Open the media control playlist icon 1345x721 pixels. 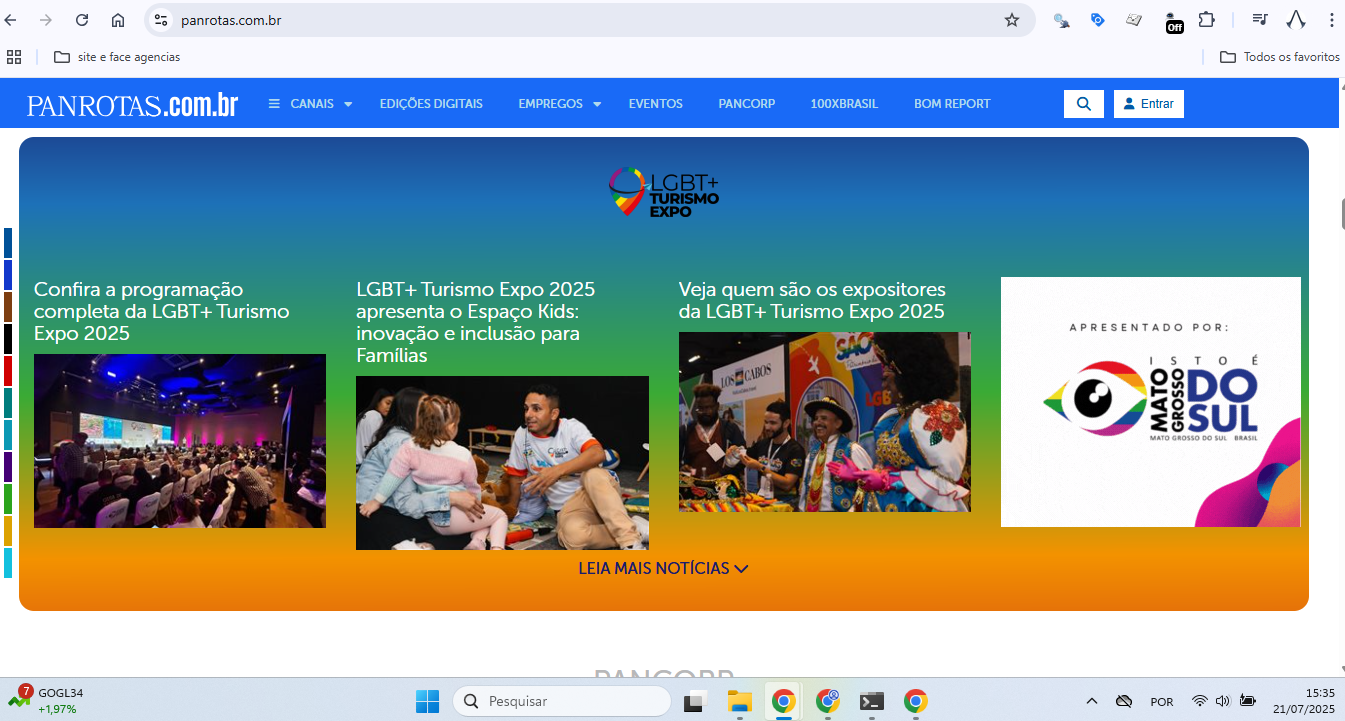1260,20
